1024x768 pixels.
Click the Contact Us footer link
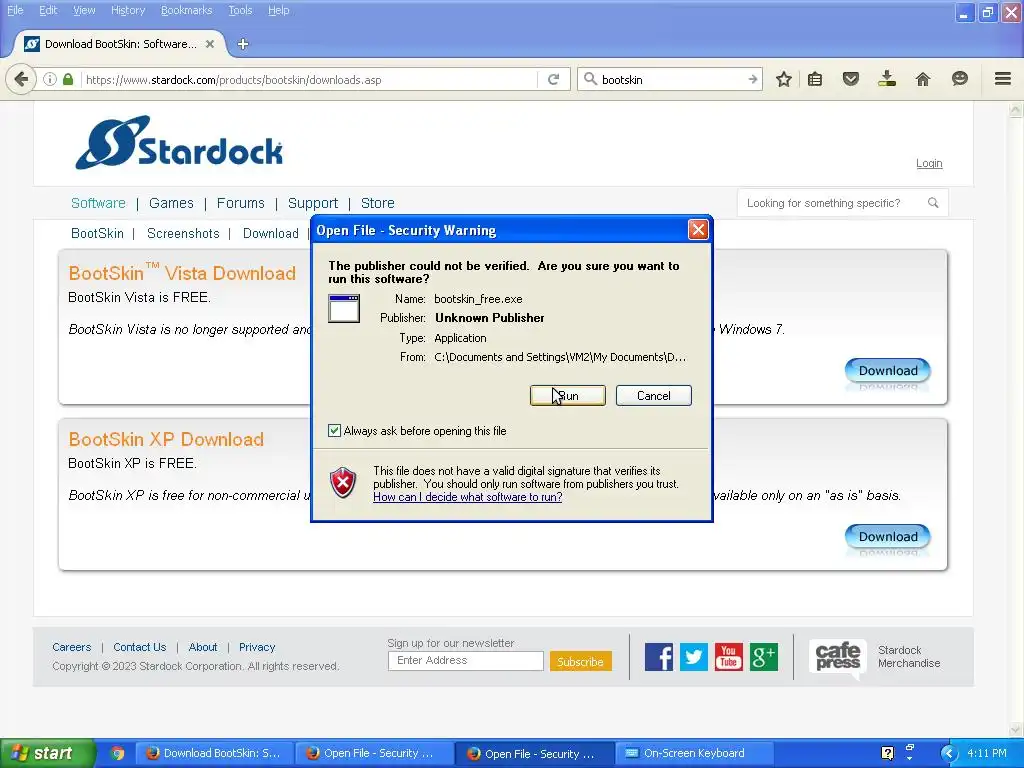click(140, 647)
